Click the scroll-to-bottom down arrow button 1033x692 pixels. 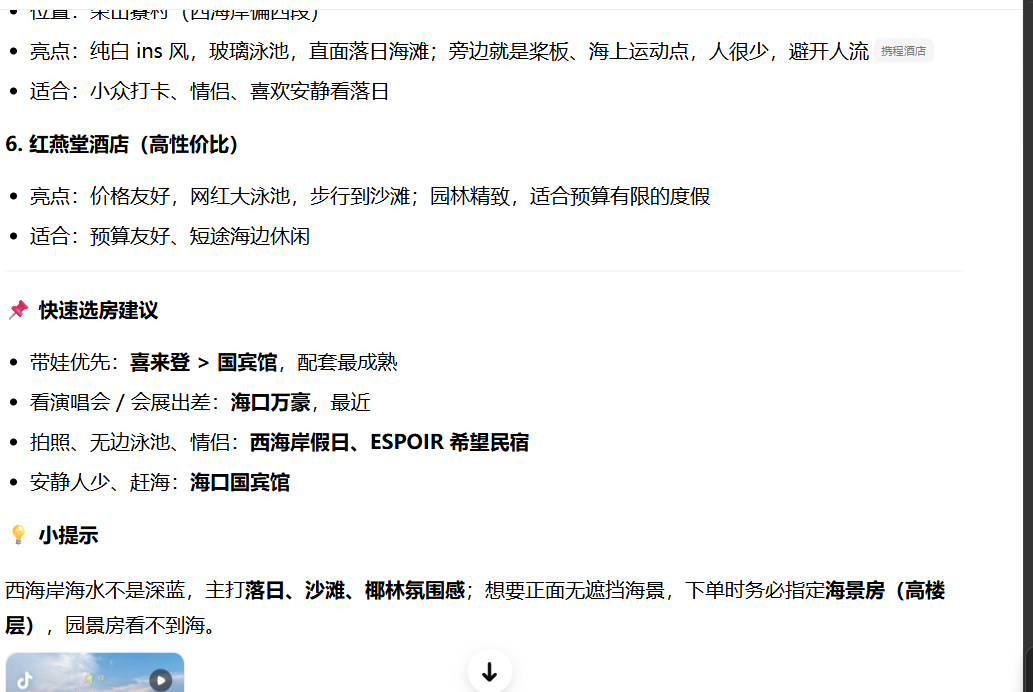click(489, 672)
